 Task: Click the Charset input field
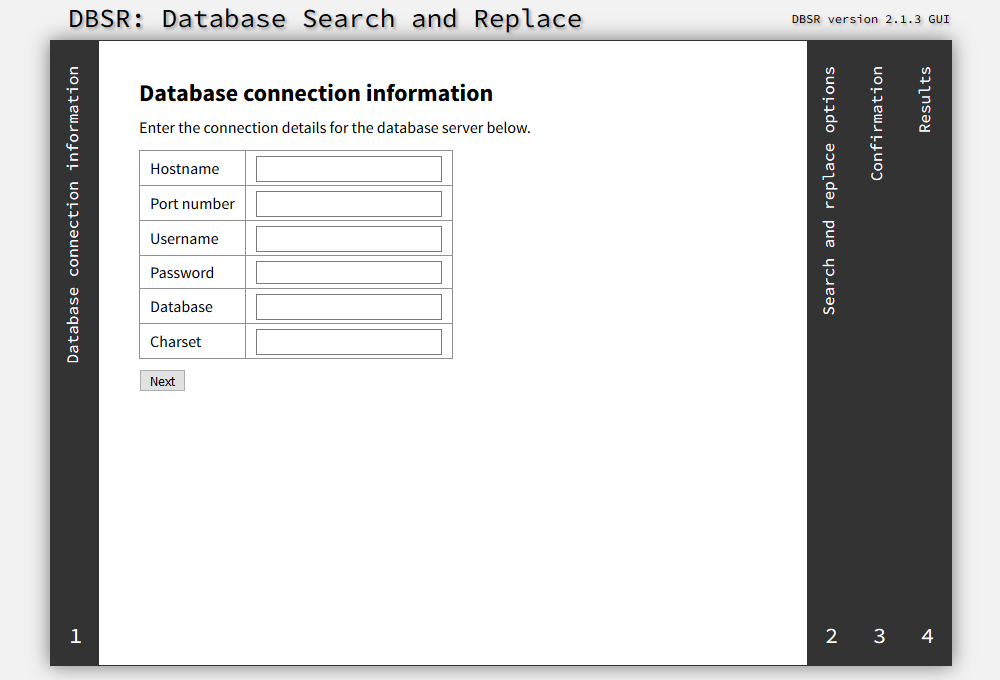(348, 342)
